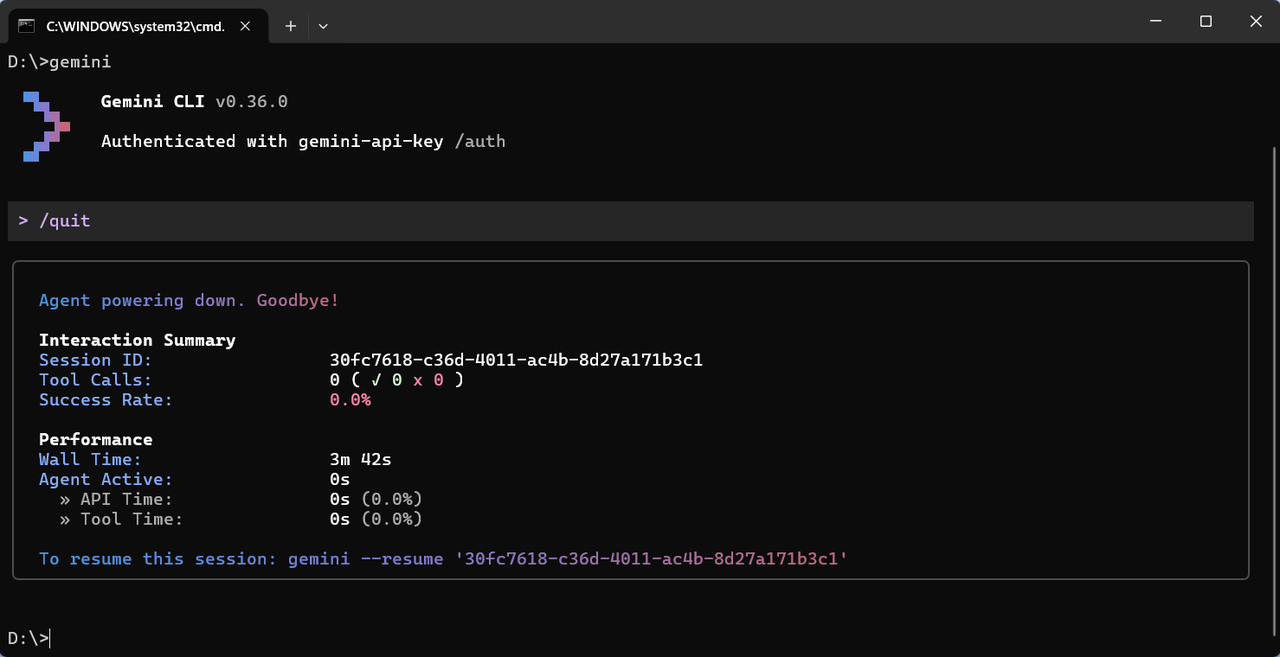Click the 'Performance' heading
Viewport: 1280px width, 657px height.
[96, 440]
